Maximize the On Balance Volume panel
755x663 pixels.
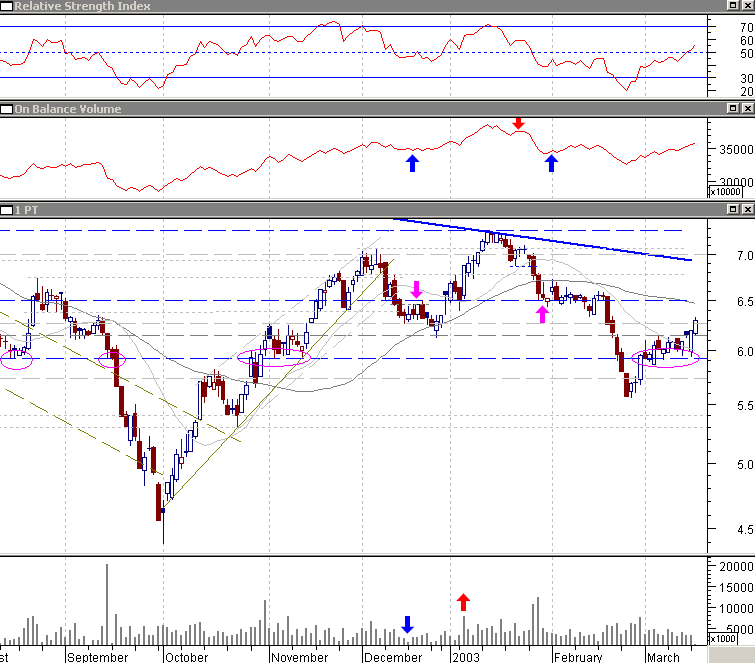[x=733, y=108]
